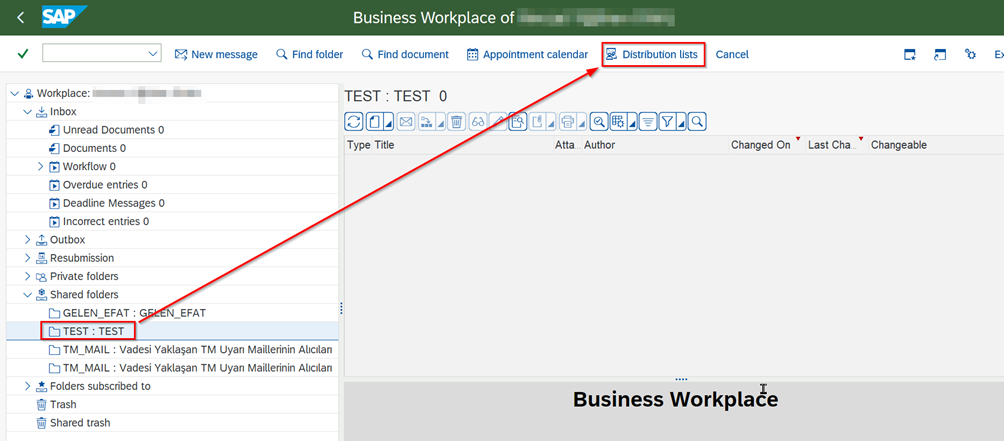Click New message button
Screen dimensions: 1004x441
tap(216, 54)
